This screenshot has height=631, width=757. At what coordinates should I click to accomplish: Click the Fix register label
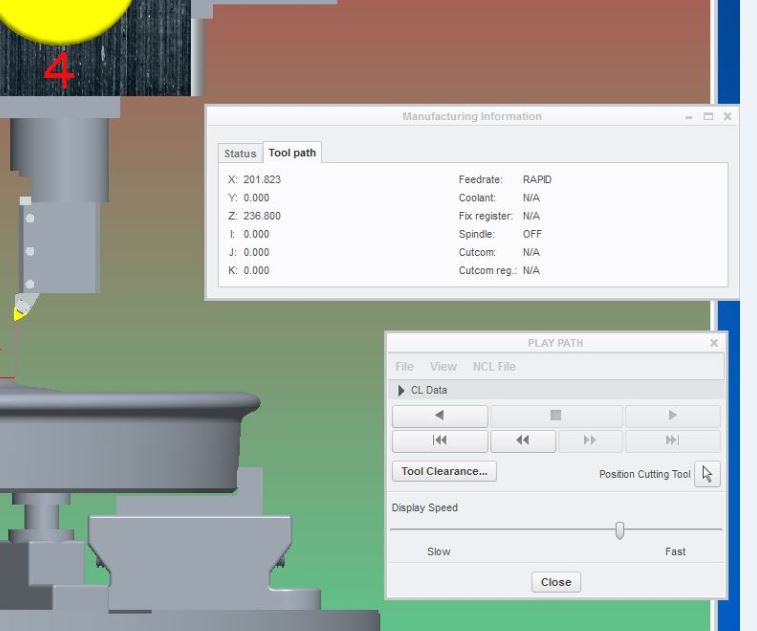pos(485,216)
